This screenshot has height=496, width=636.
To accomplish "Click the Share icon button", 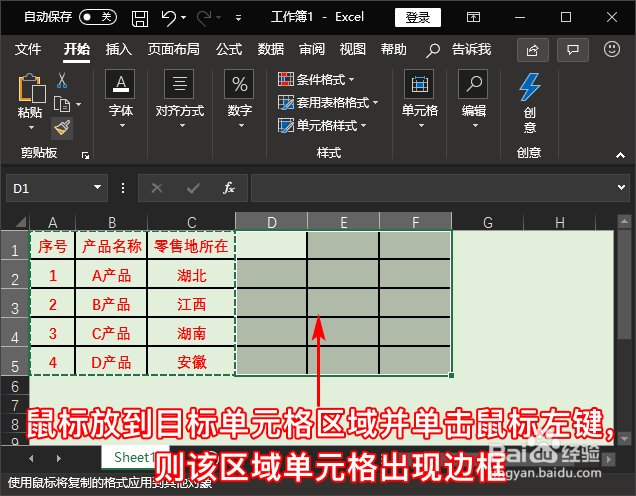I will (x=533, y=50).
